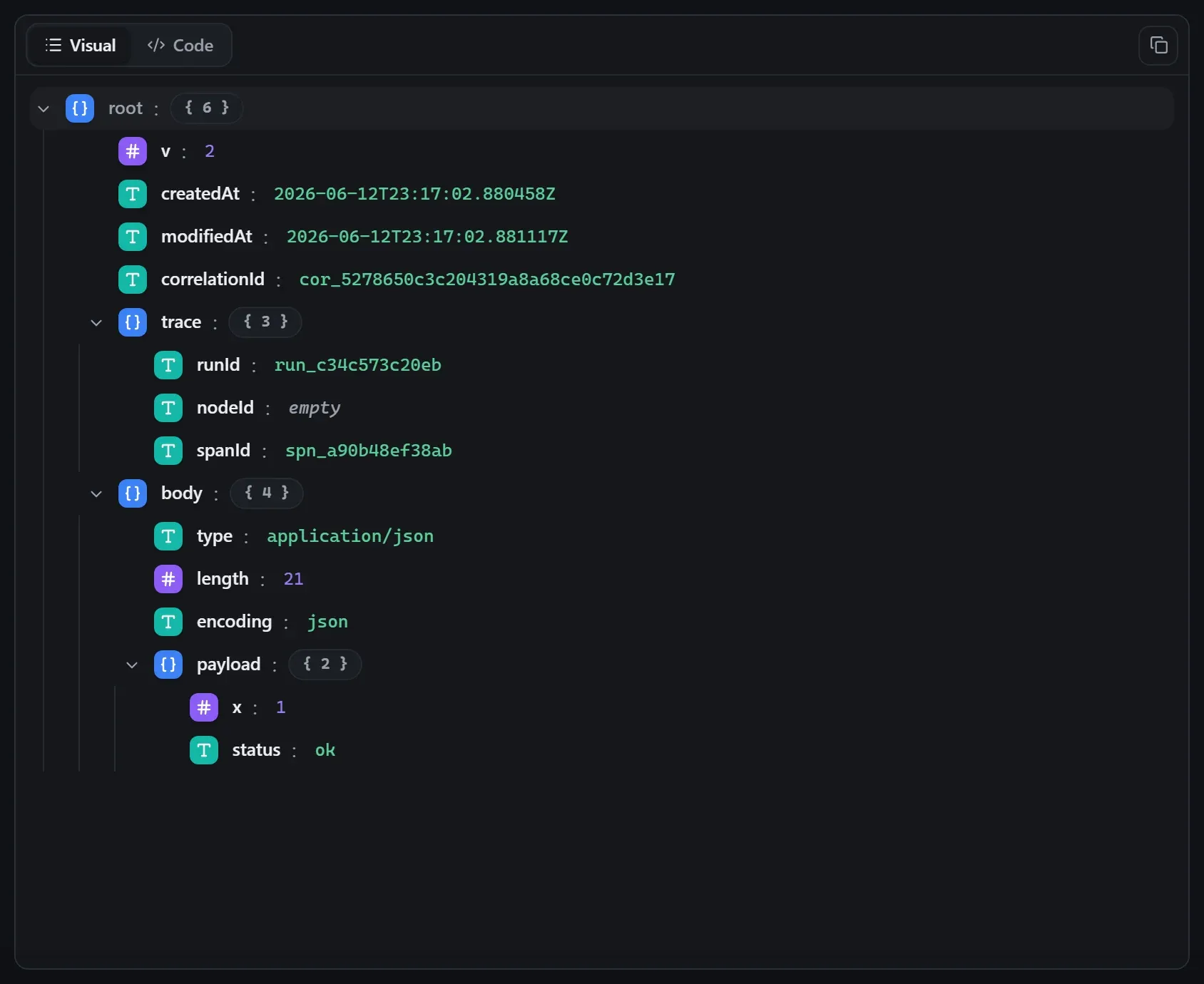The image size is (1204, 984).
Task: Click the v value 2
Action: coord(210,151)
